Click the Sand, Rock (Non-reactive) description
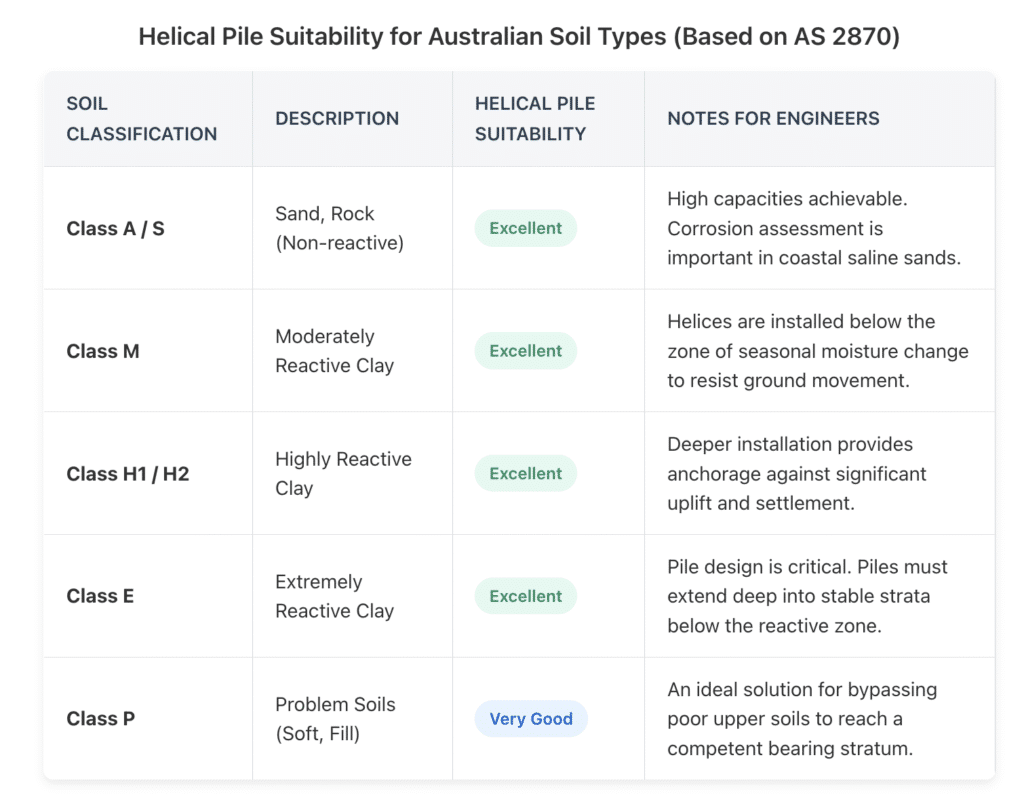This screenshot has width=1024, height=808. (339, 228)
